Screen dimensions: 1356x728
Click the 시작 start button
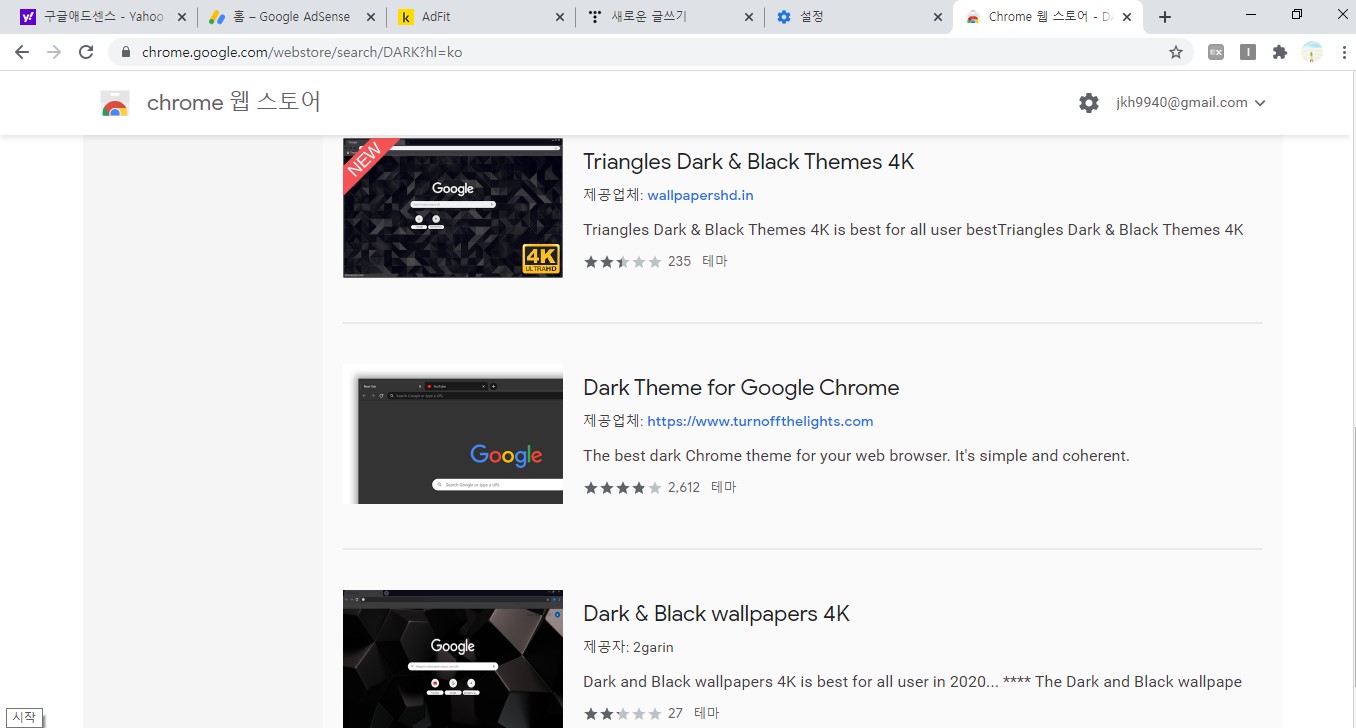25,717
